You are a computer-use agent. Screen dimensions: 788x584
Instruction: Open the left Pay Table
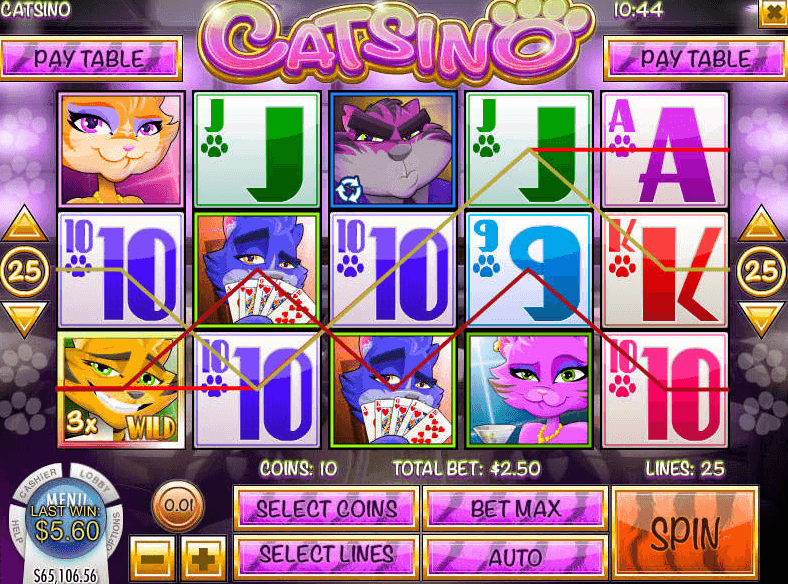point(91,59)
